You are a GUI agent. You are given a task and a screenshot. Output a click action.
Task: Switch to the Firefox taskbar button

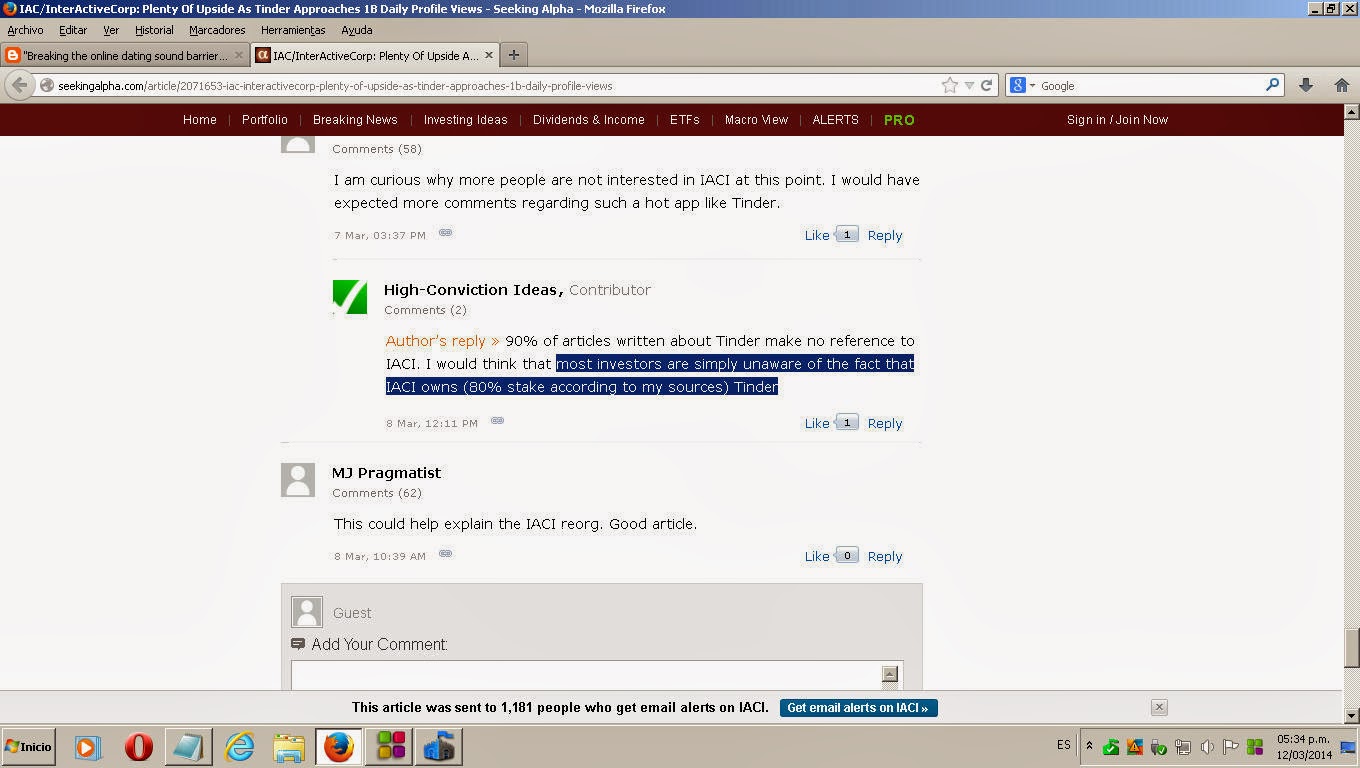coord(339,747)
